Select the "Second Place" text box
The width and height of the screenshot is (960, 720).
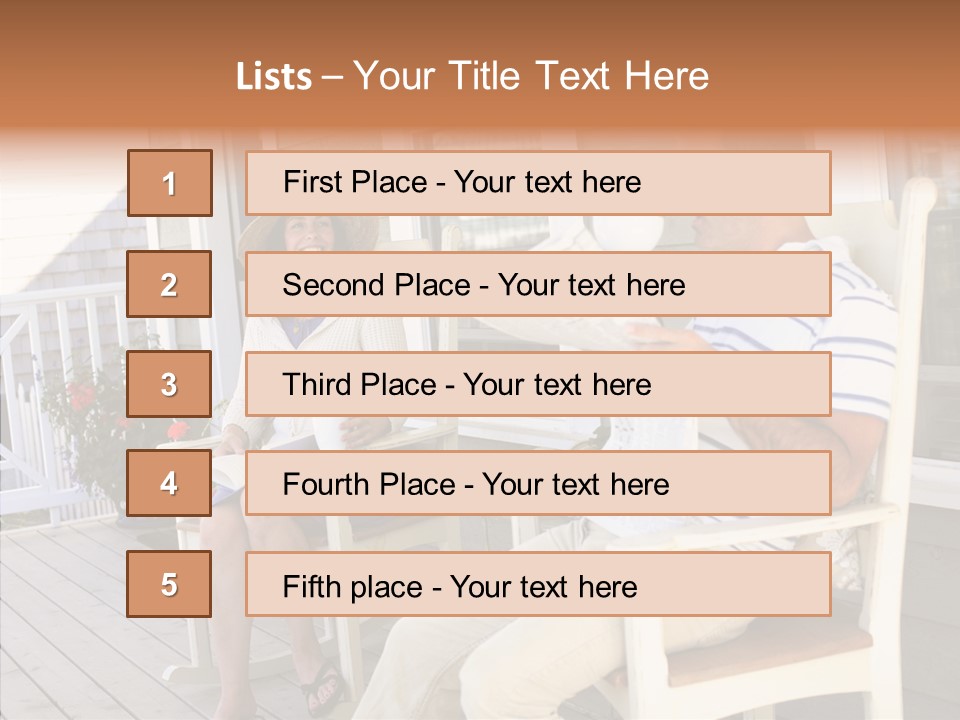538,284
